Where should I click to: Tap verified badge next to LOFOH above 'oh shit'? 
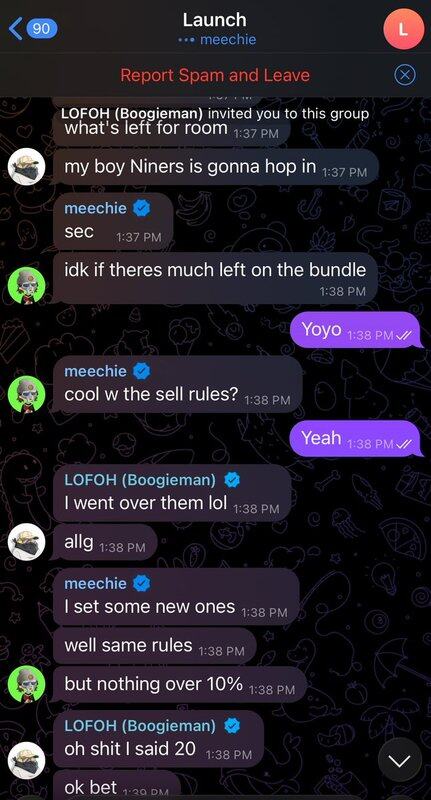click(x=232, y=726)
